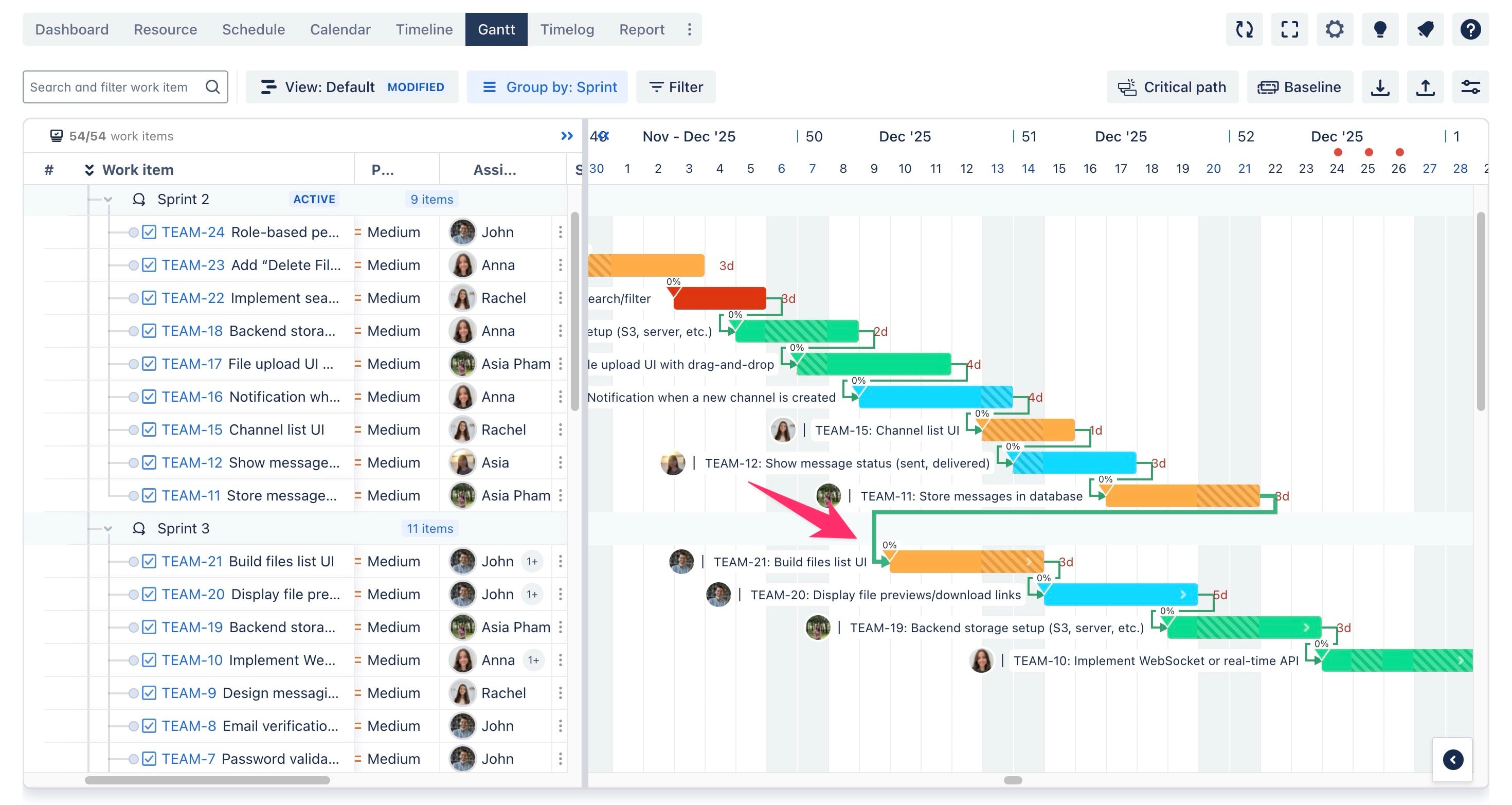Click the table horizontal scrollbar
The image size is (1512, 805).
(x=207, y=780)
